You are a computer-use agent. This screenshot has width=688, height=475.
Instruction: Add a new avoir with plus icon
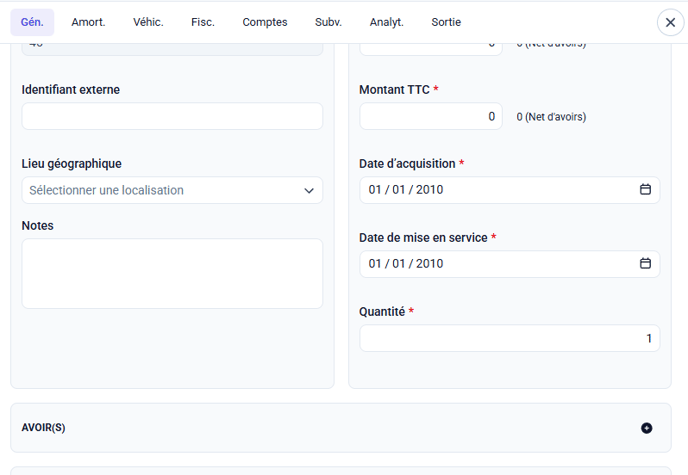click(646, 428)
